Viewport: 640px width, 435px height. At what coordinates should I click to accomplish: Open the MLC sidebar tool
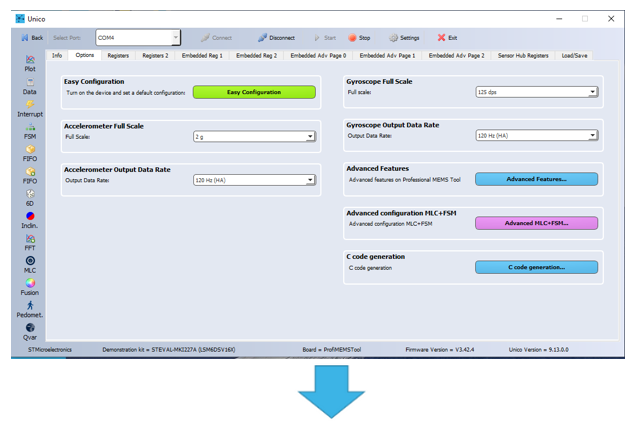30,265
